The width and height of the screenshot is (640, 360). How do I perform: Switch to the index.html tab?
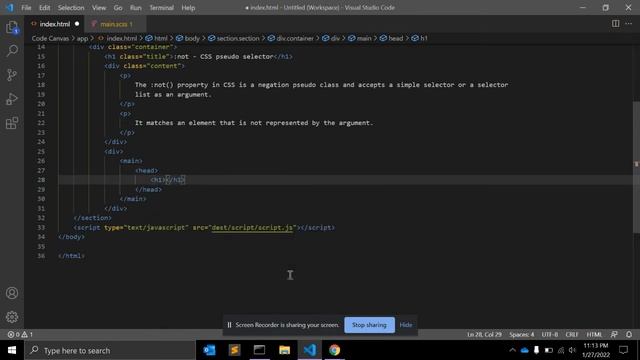(x=54, y=24)
